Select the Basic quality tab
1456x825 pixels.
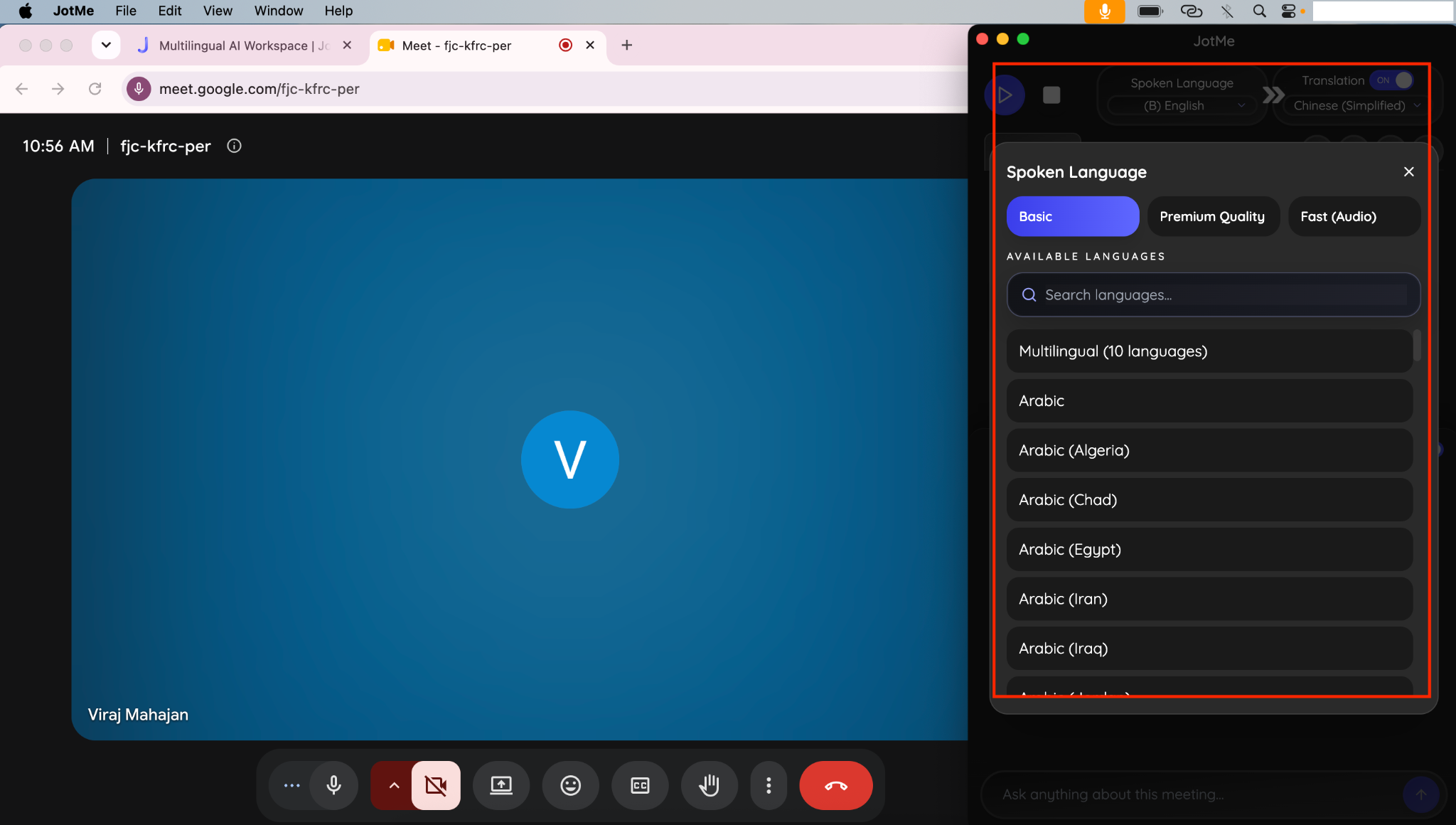pyautogui.click(x=1072, y=216)
